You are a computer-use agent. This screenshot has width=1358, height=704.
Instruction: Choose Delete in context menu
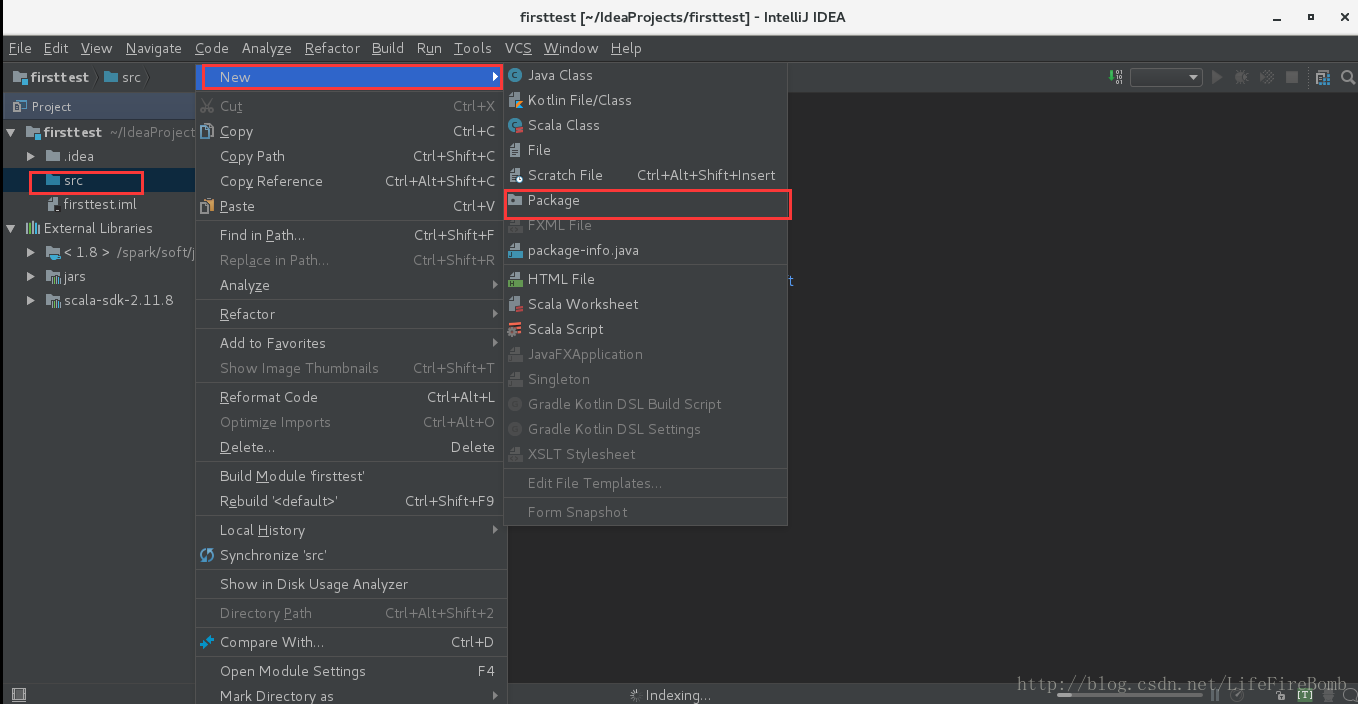[x=351, y=447]
